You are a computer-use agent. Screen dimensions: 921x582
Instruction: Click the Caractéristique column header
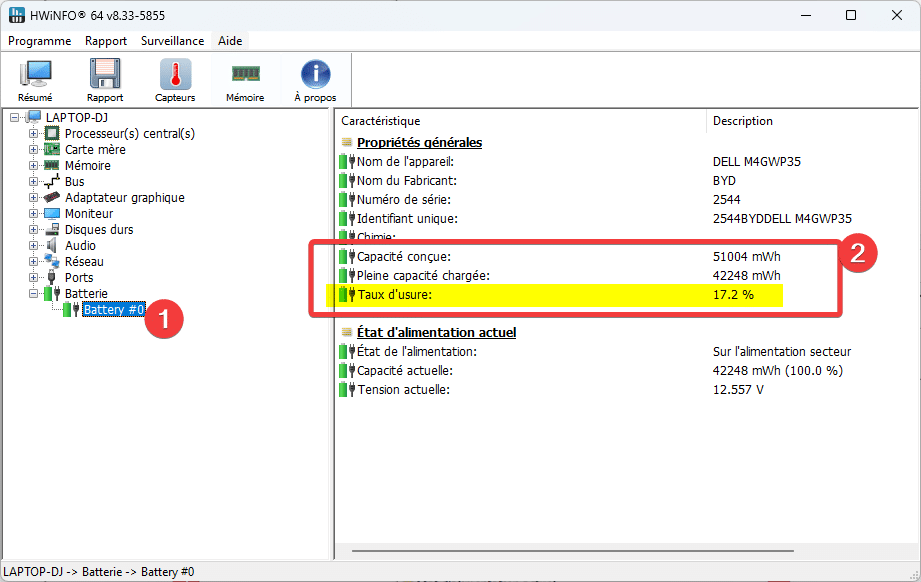(x=381, y=121)
